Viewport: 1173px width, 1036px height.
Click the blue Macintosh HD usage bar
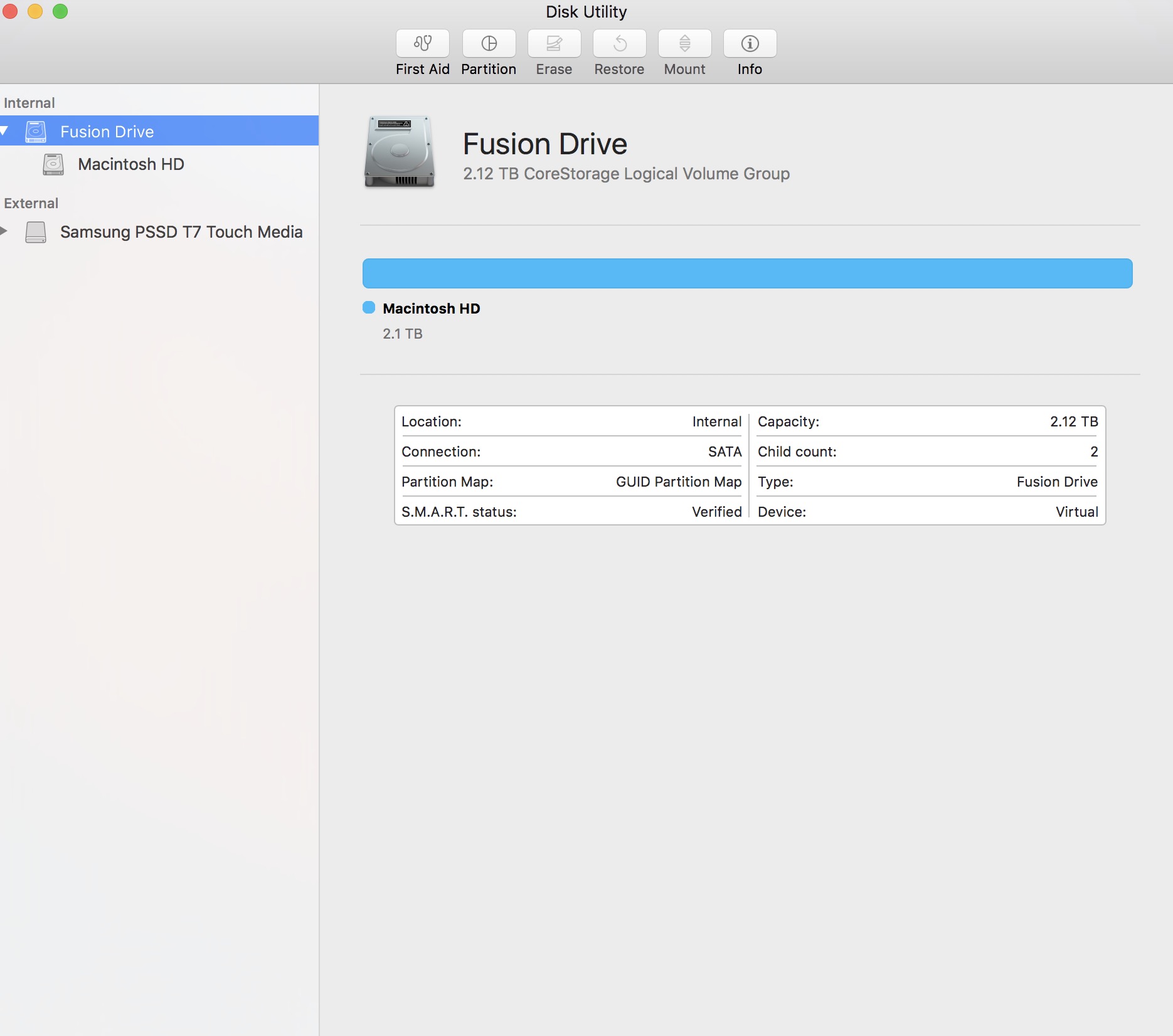pos(747,273)
